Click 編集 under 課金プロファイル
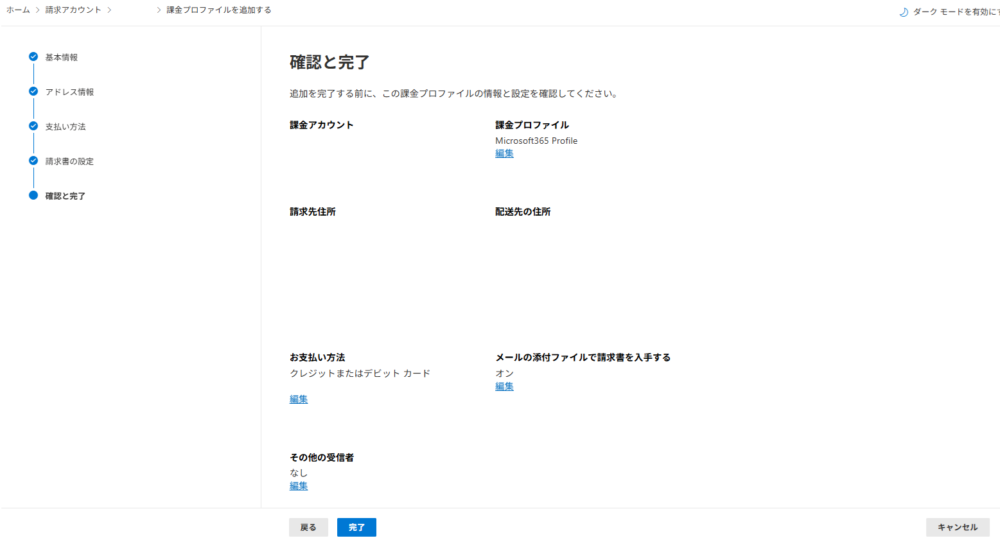 click(504, 154)
